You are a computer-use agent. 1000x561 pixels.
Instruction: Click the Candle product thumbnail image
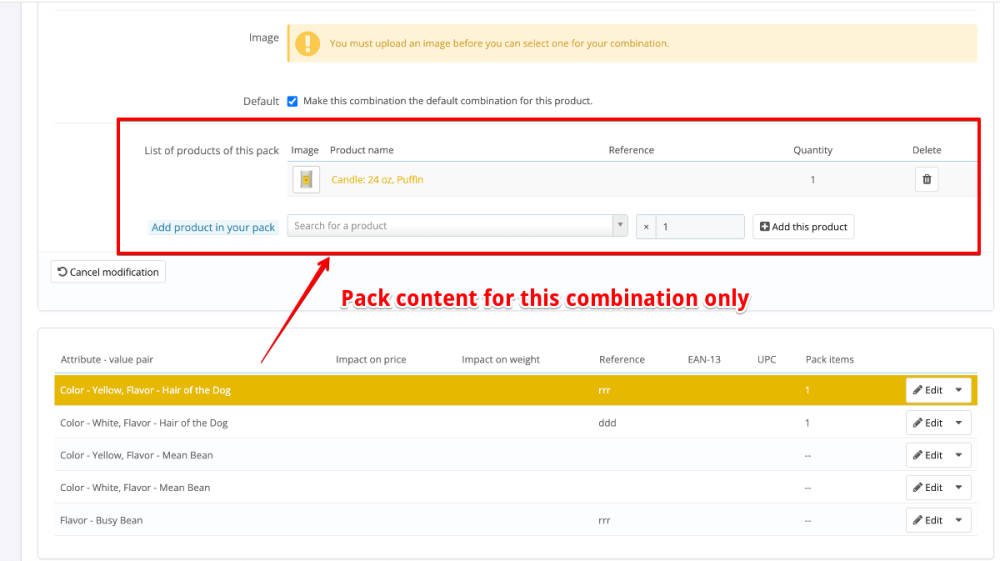[305, 180]
